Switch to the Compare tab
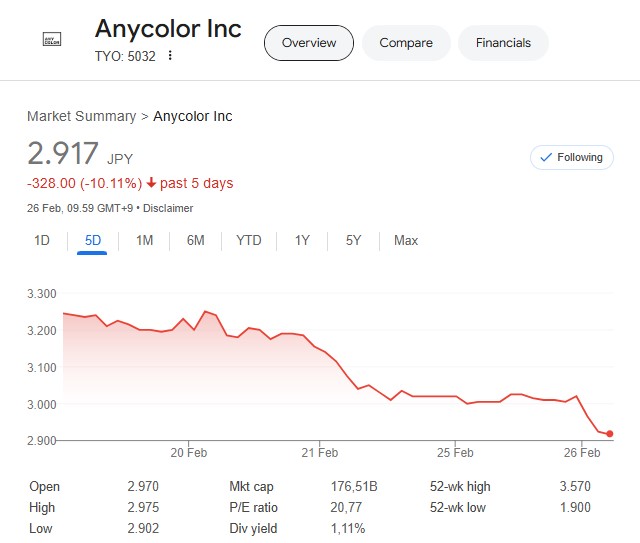640x543 pixels. click(x=406, y=43)
